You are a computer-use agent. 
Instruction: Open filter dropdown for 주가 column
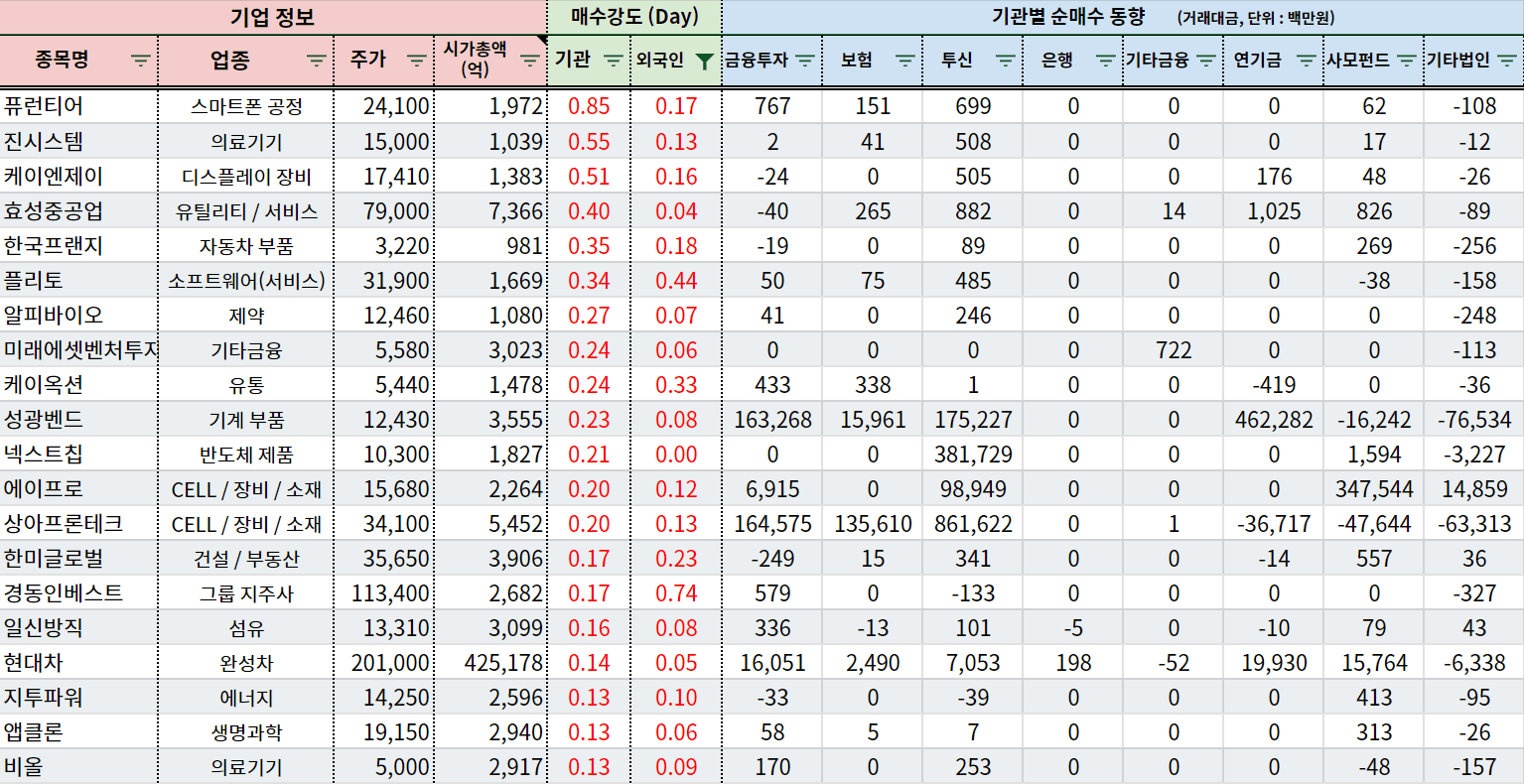417,61
